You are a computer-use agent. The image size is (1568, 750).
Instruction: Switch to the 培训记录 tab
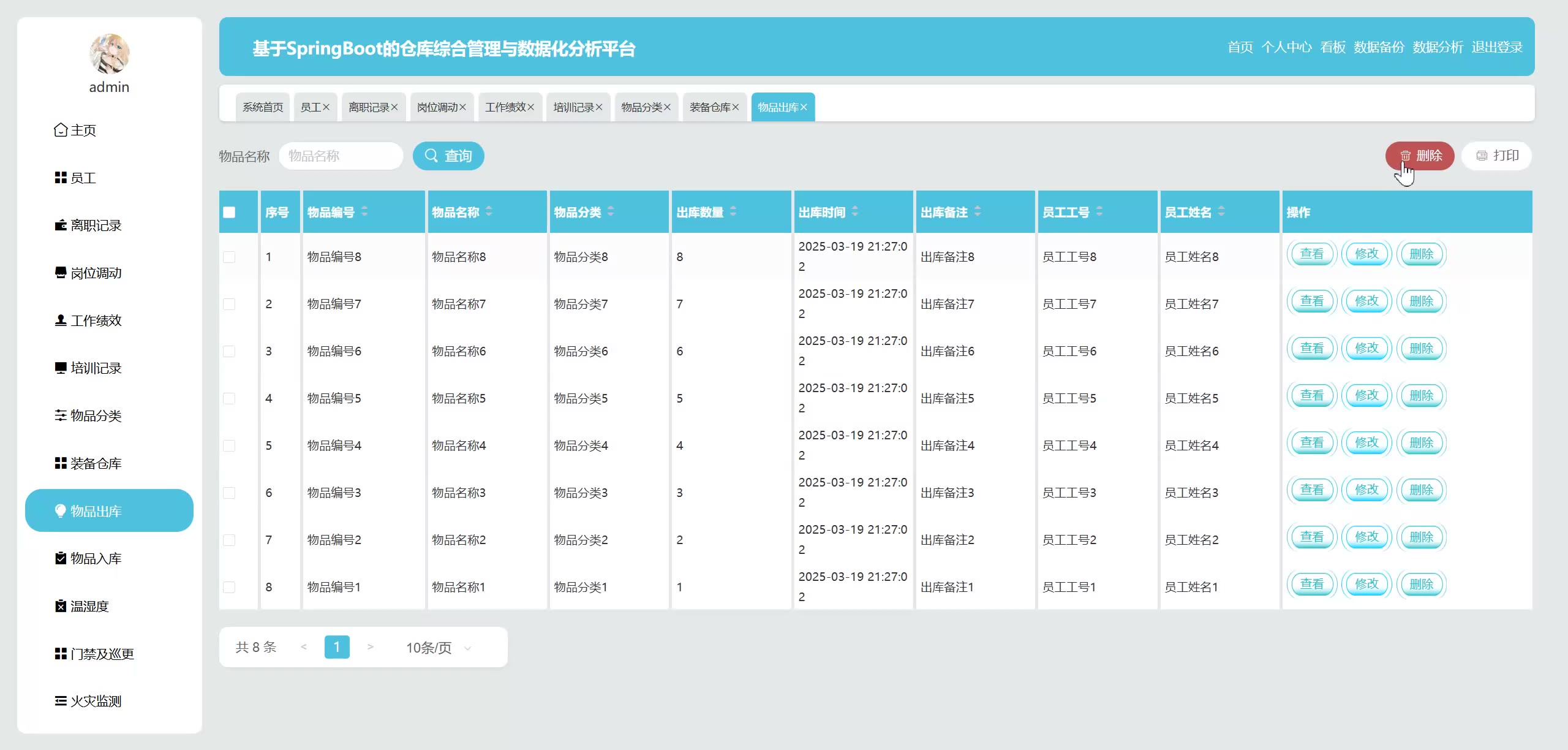point(573,107)
